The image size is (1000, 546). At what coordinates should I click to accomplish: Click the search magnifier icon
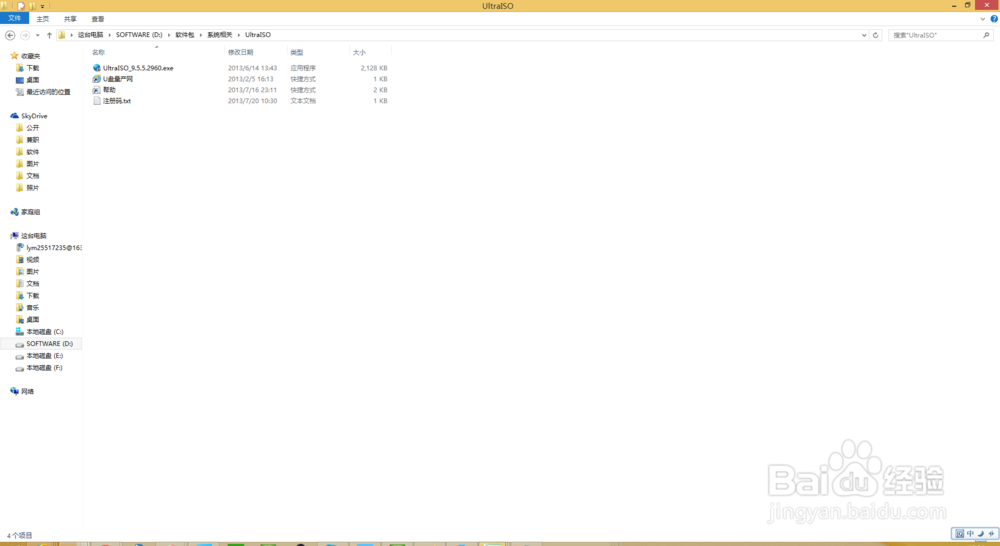tap(986, 35)
